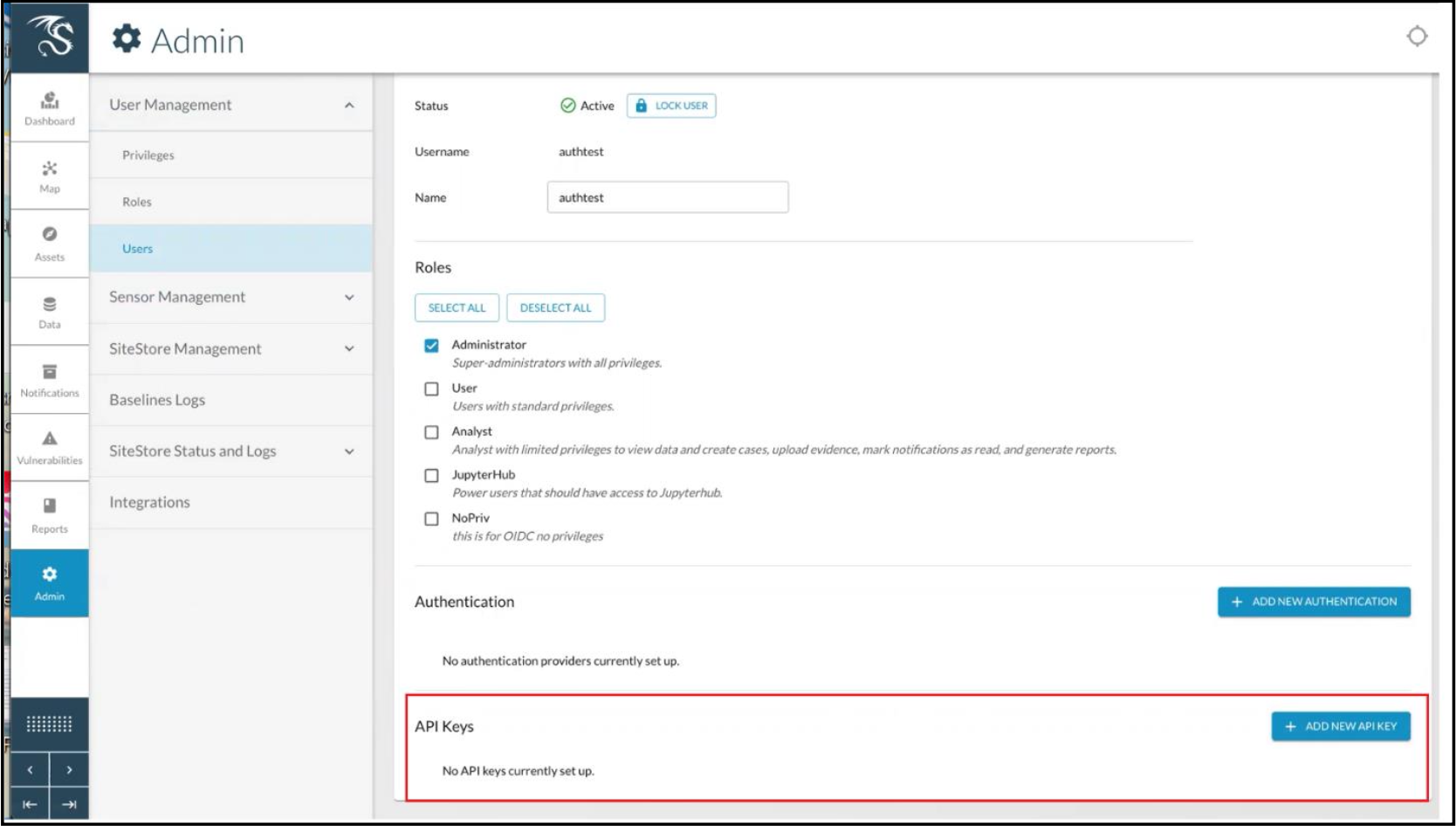Viewport: 1456px width, 826px height.
Task: Uncheck the Administrator role checkbox
Action: (431, 346)
